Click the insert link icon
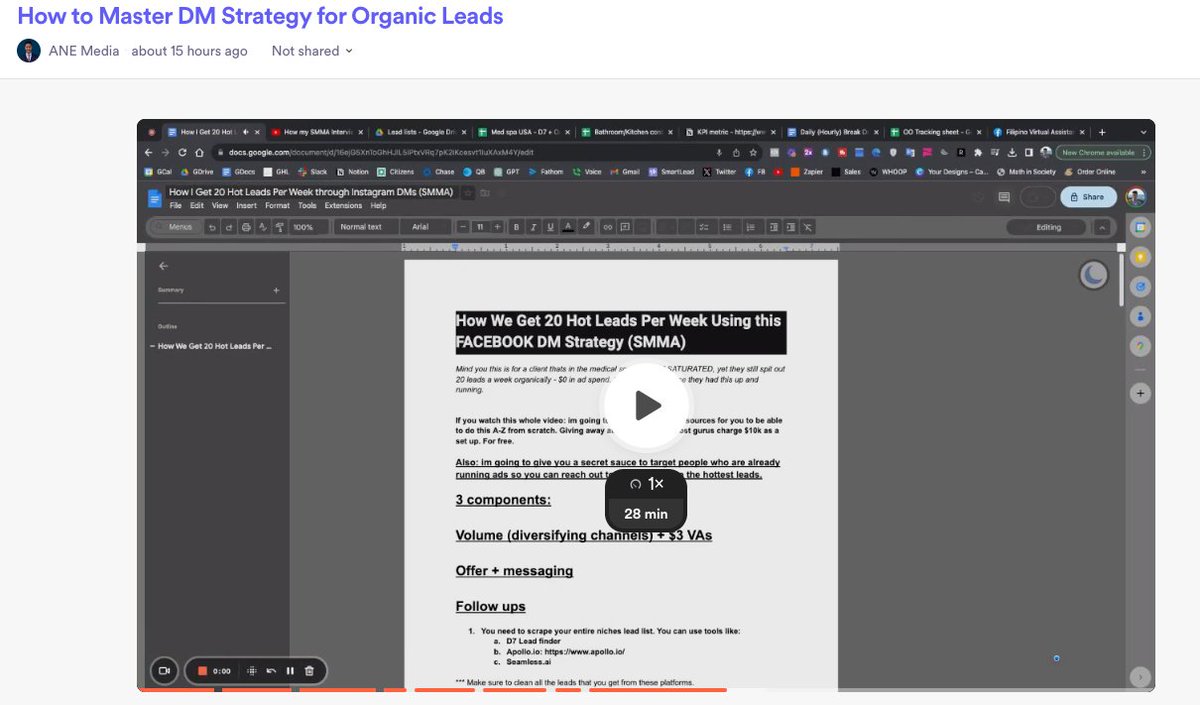 tap(606, 227)
